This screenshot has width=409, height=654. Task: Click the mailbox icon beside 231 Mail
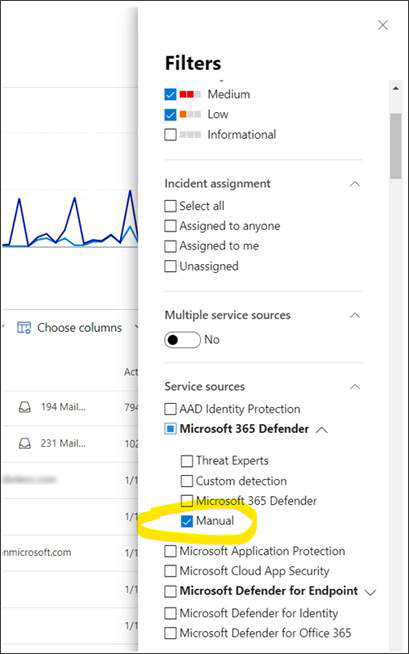tap(25, 443)
